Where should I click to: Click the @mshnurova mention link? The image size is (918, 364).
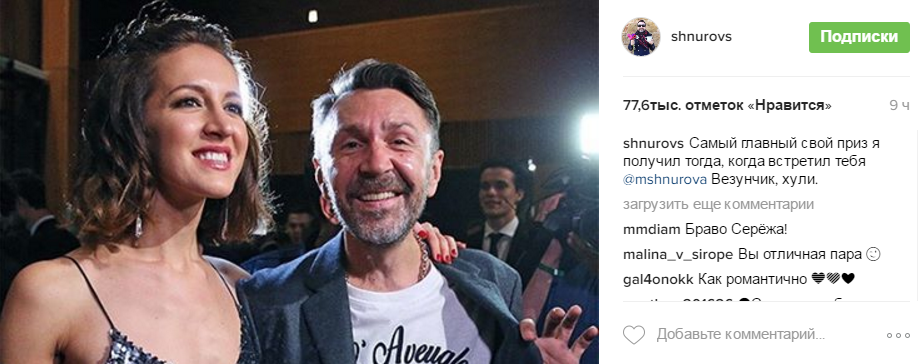tap(666, 180)
